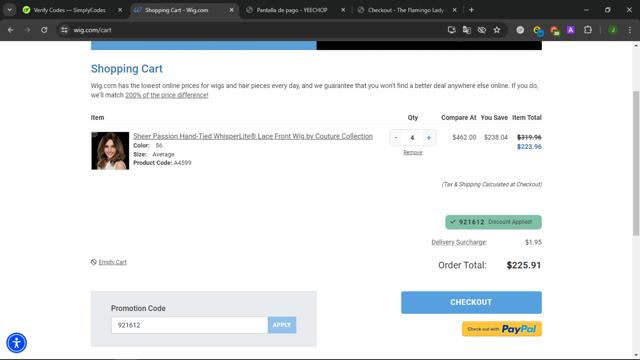
Task: Close the Verify Codes — SimplyCodes tab
Action: pyautogui.click(x=120, y=10)
